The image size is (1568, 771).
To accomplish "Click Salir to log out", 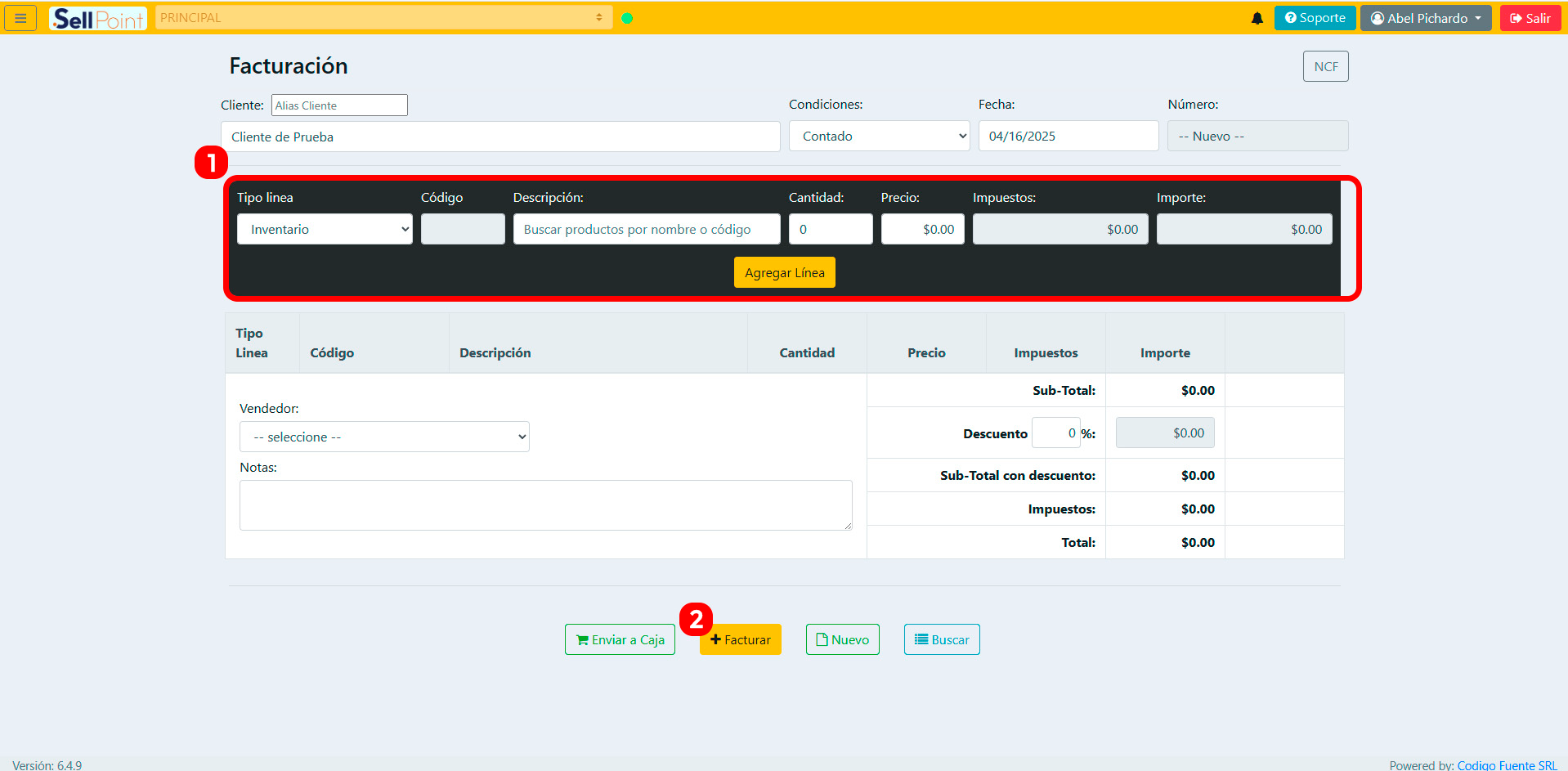I will [1530, 18].
